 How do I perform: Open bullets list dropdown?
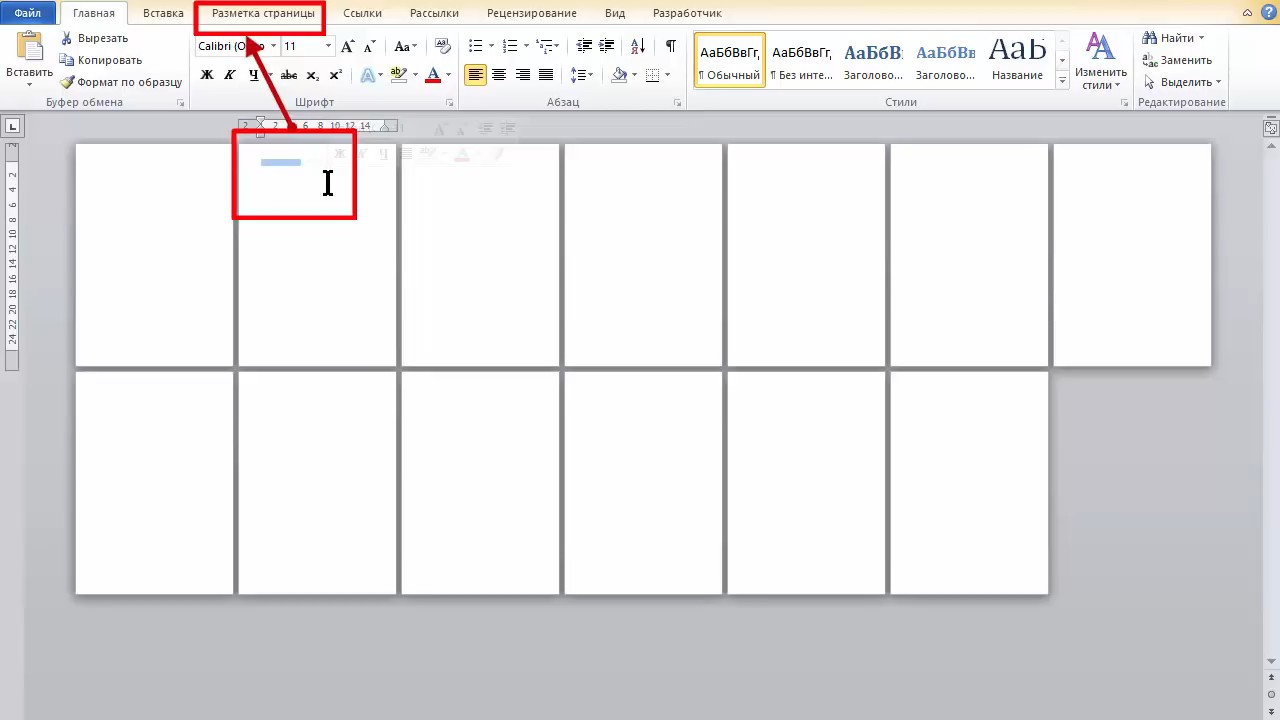(x=491, y=46)
